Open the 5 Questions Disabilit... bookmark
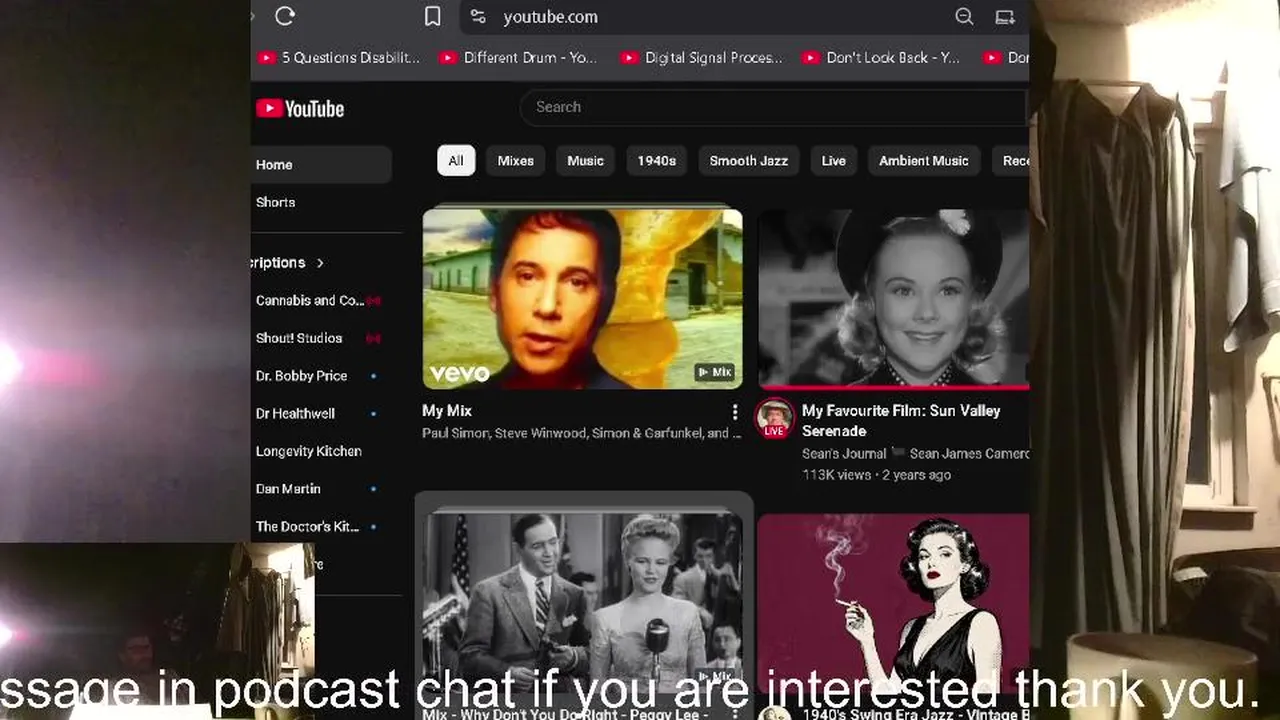 340,58
